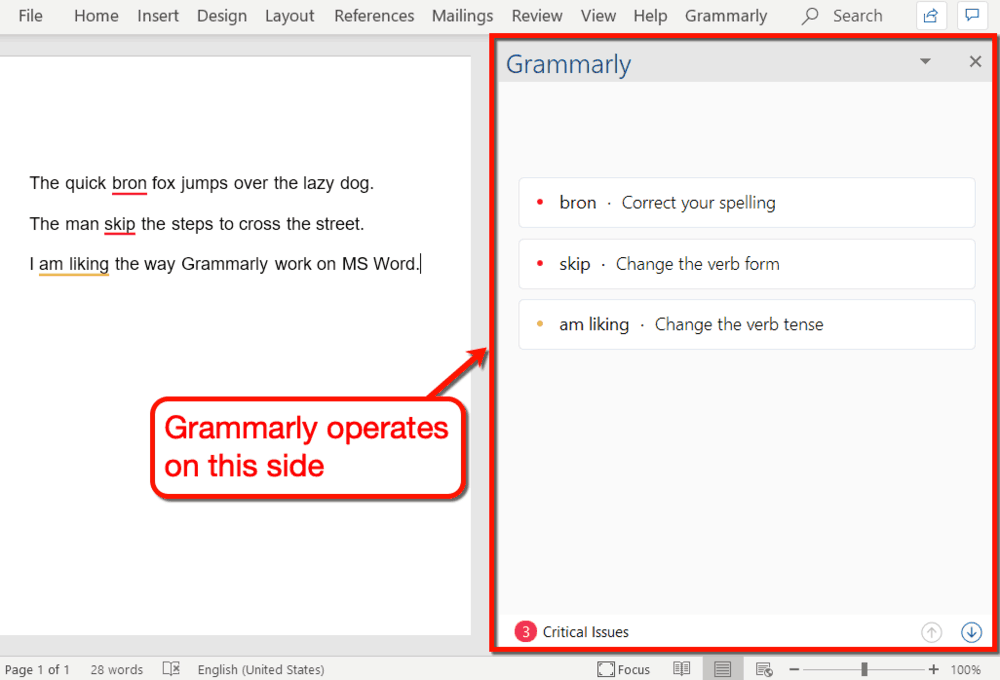Switch to Read Mode view icon
1000x680 pixels.
pyautogui.click(x=682, y=669)
